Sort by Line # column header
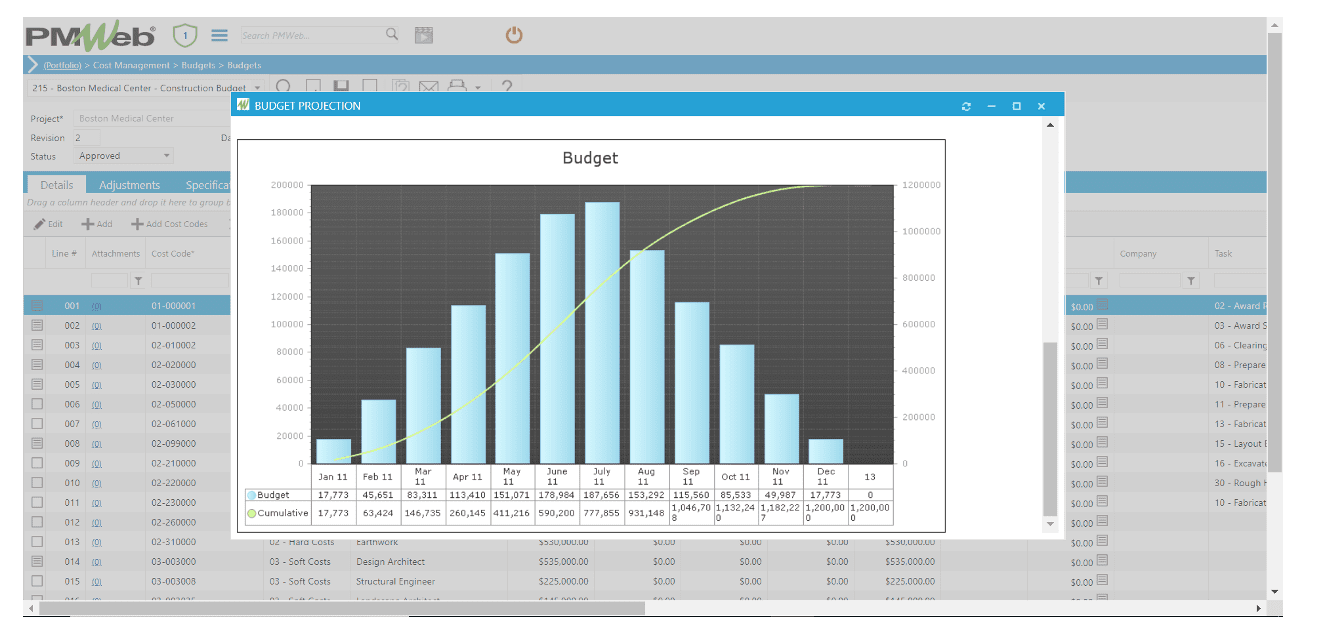 64,254
